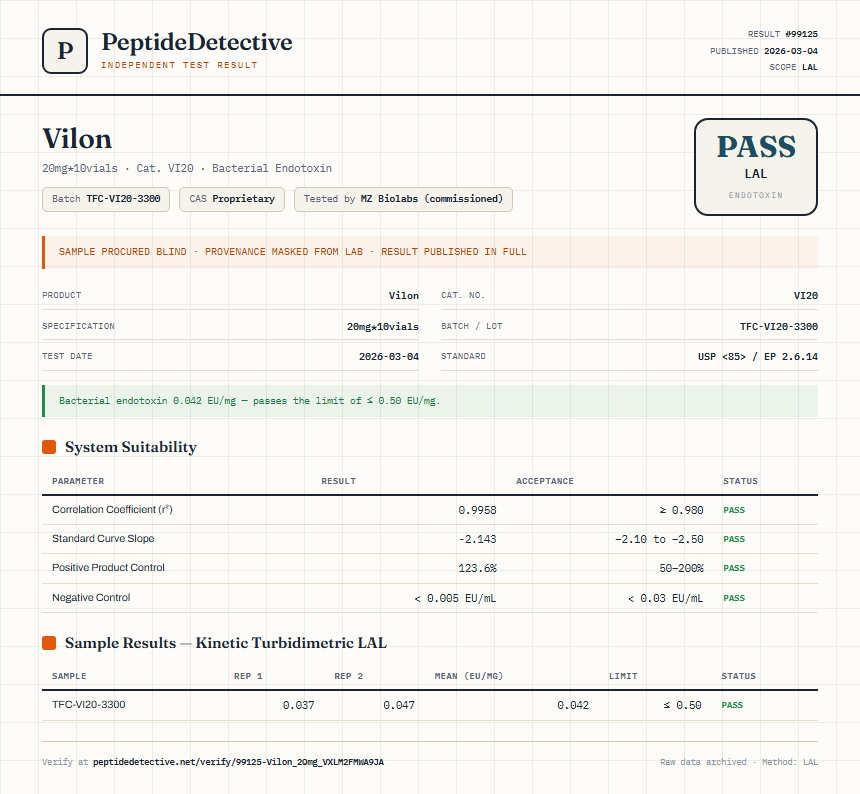This screenshot has width=860, height=794.
Task: Click the Correlation Coefficient row label
Action: tap(112, 509)
